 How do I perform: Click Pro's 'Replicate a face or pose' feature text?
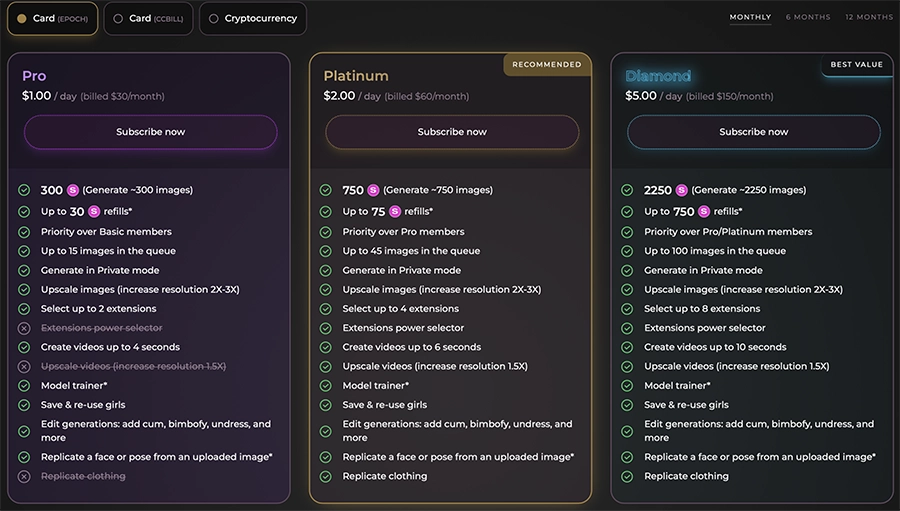(157, 457)
